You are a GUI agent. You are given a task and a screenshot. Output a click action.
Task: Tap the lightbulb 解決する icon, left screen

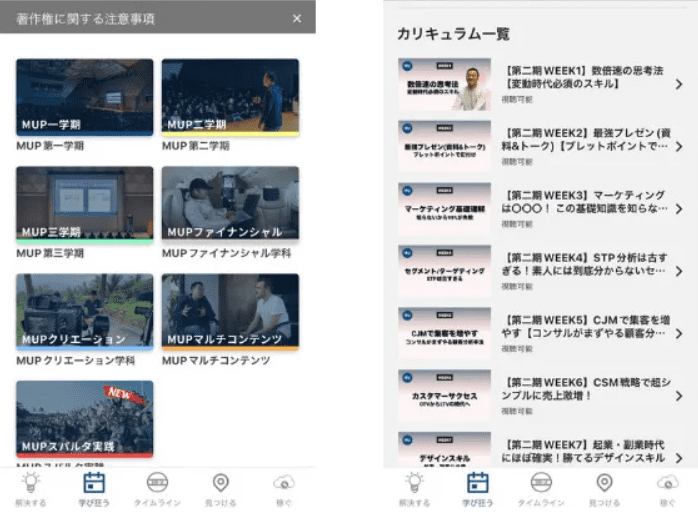coord(31,483)
